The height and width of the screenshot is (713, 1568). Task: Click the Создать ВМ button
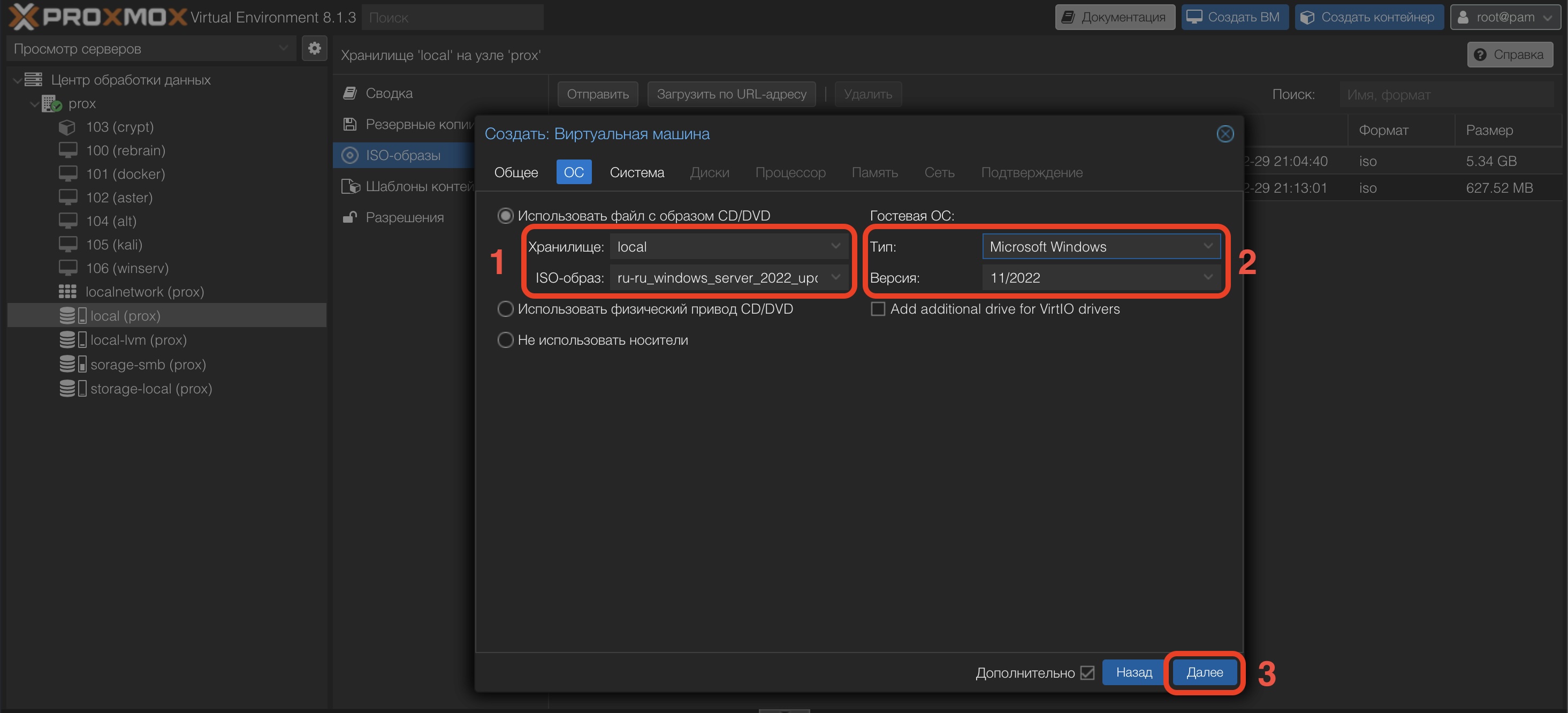click(x=1235, y=17)
